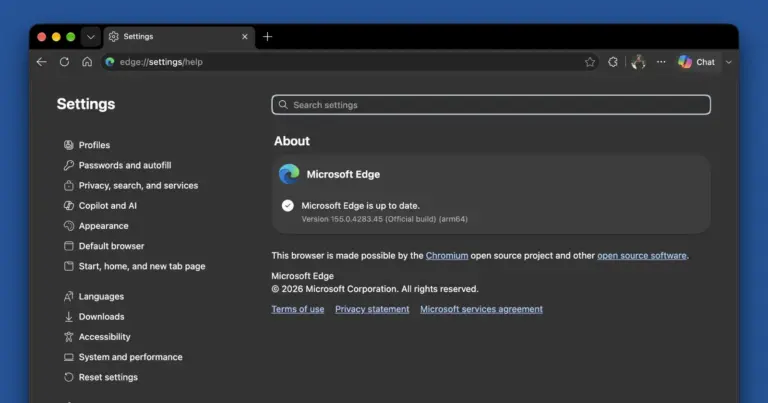Viewport: 768px width, 403px height.
Task: Open System and performance settings
Action: coord(130,357)
